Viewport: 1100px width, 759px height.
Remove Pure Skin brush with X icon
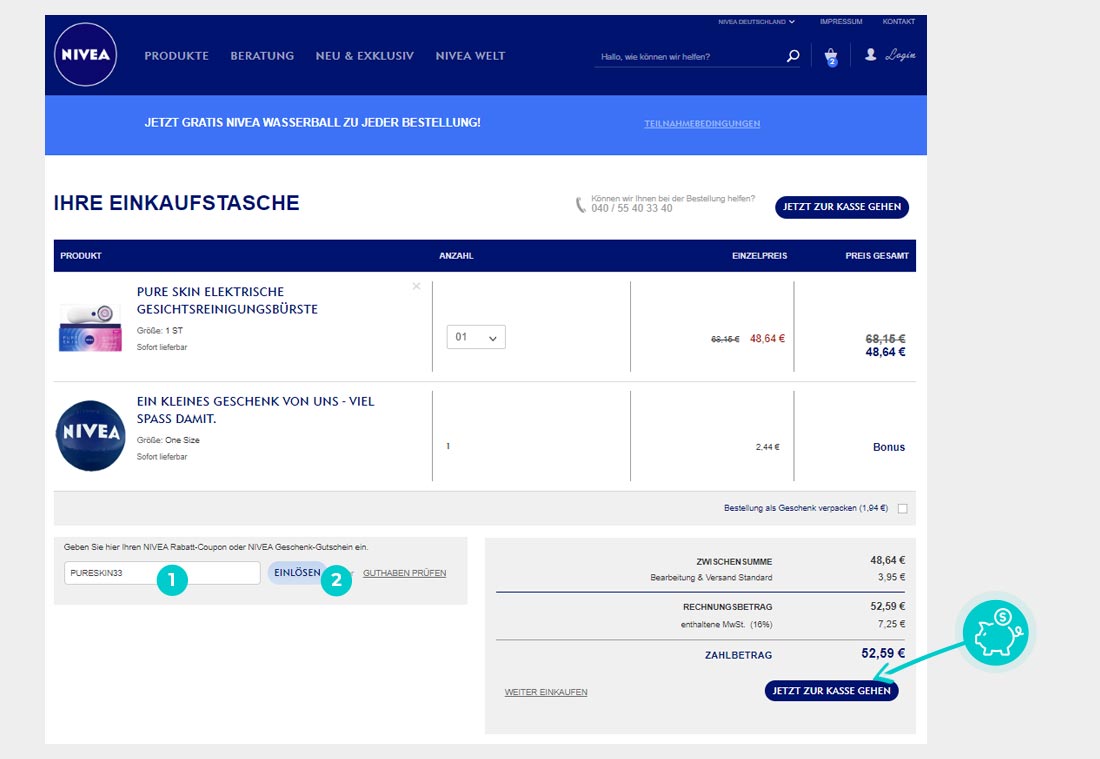pyautogui.click(x=417, y=287)
